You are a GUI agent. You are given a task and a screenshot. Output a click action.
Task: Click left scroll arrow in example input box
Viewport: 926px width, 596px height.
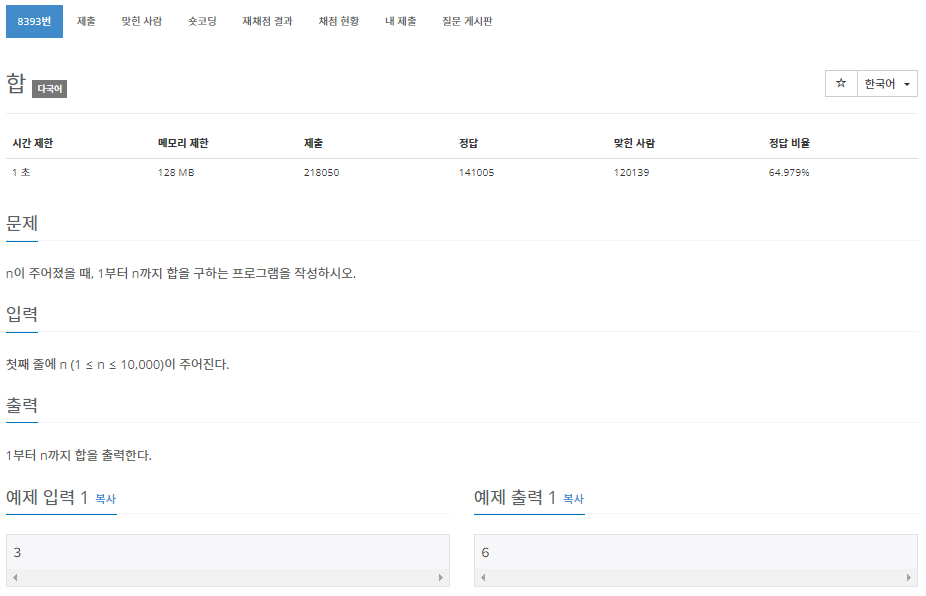pyautogui.click(x=15, y=577)
